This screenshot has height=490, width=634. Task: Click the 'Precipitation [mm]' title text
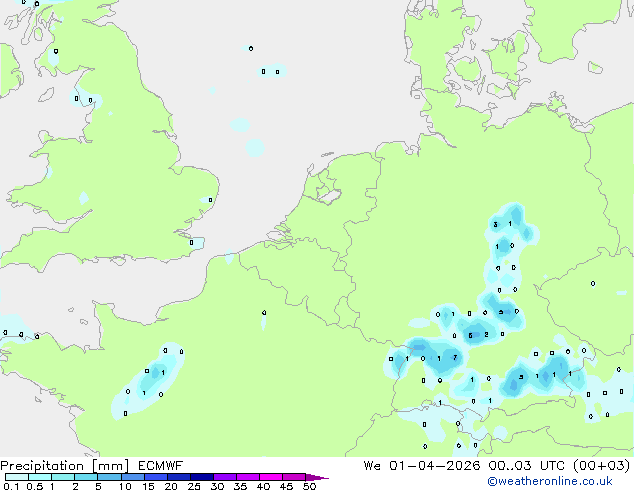[65, 466]
